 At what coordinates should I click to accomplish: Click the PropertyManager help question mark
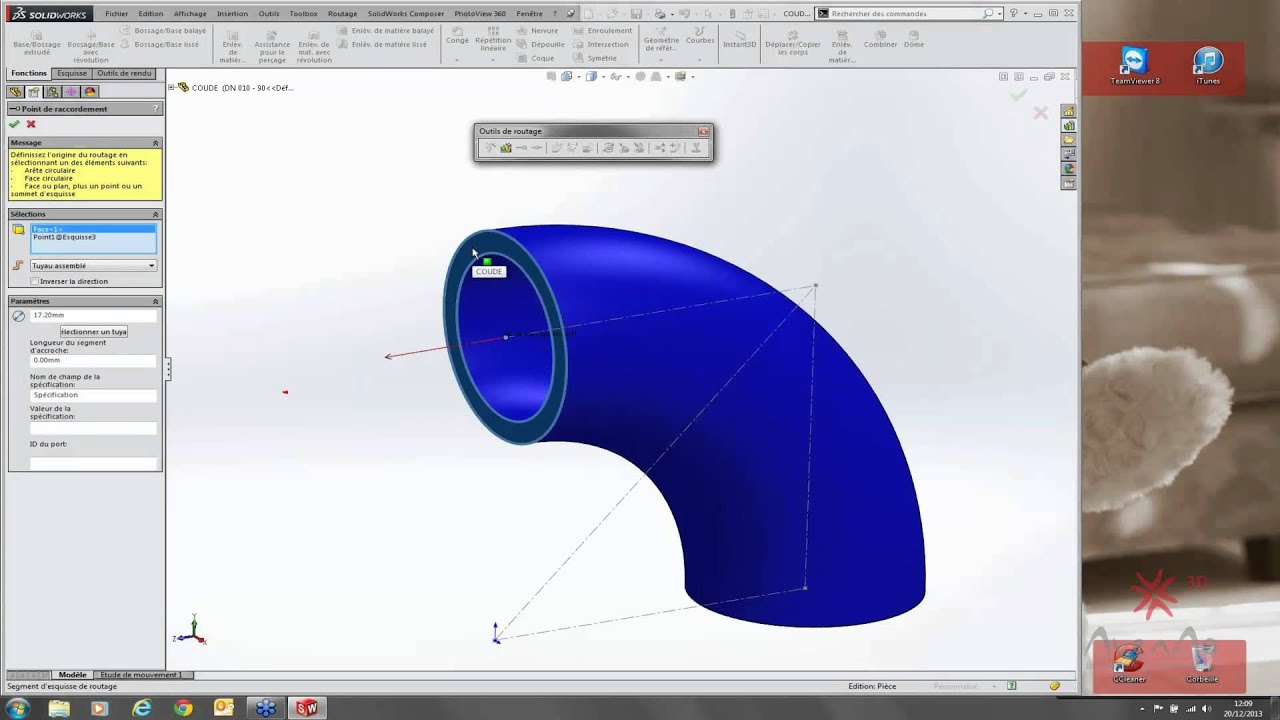tap(155, 108)
